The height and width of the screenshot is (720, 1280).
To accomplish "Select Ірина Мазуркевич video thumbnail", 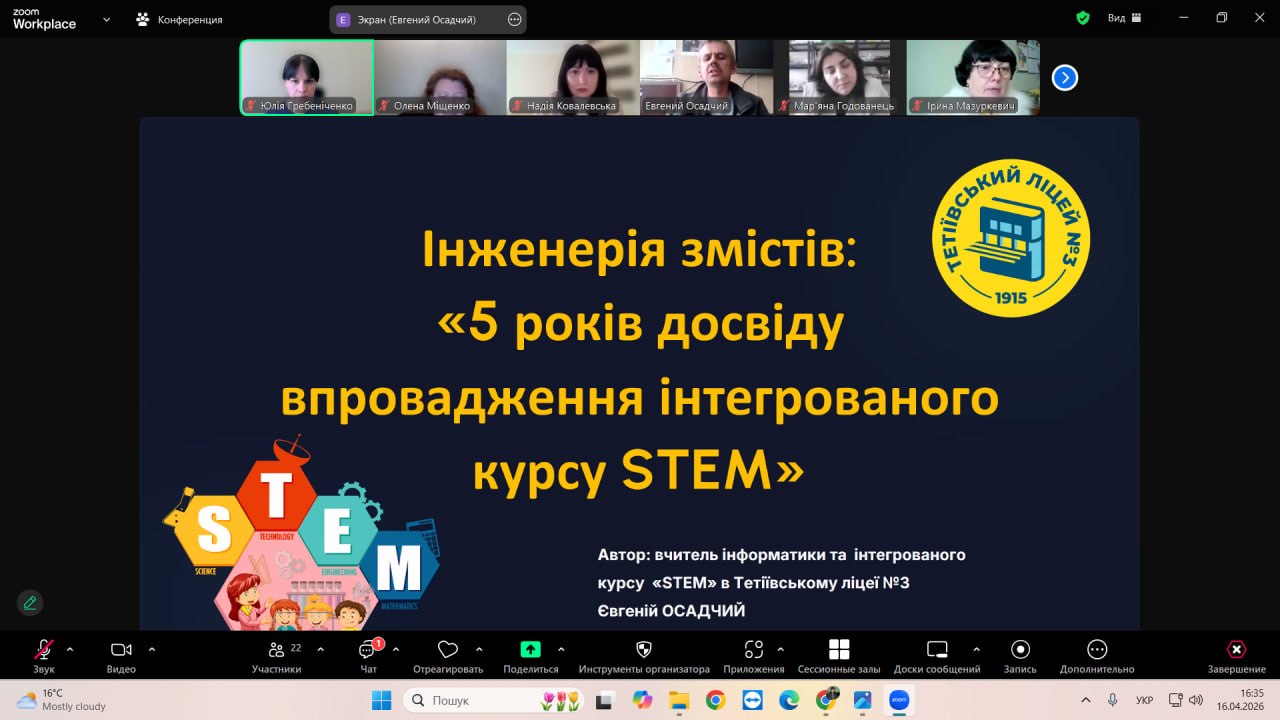I will 972,77.
